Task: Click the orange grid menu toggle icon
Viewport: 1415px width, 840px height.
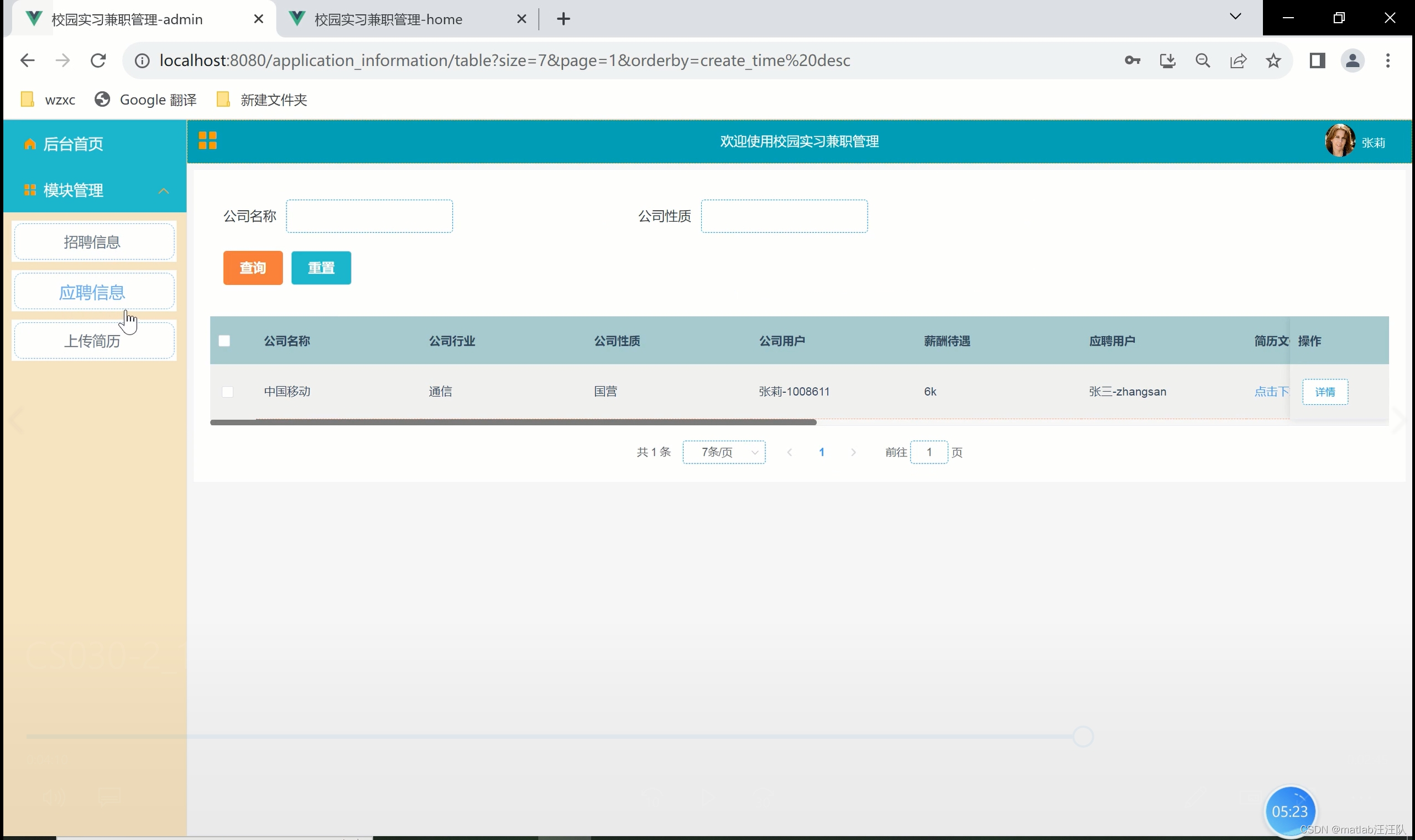Action: point(208,140)
